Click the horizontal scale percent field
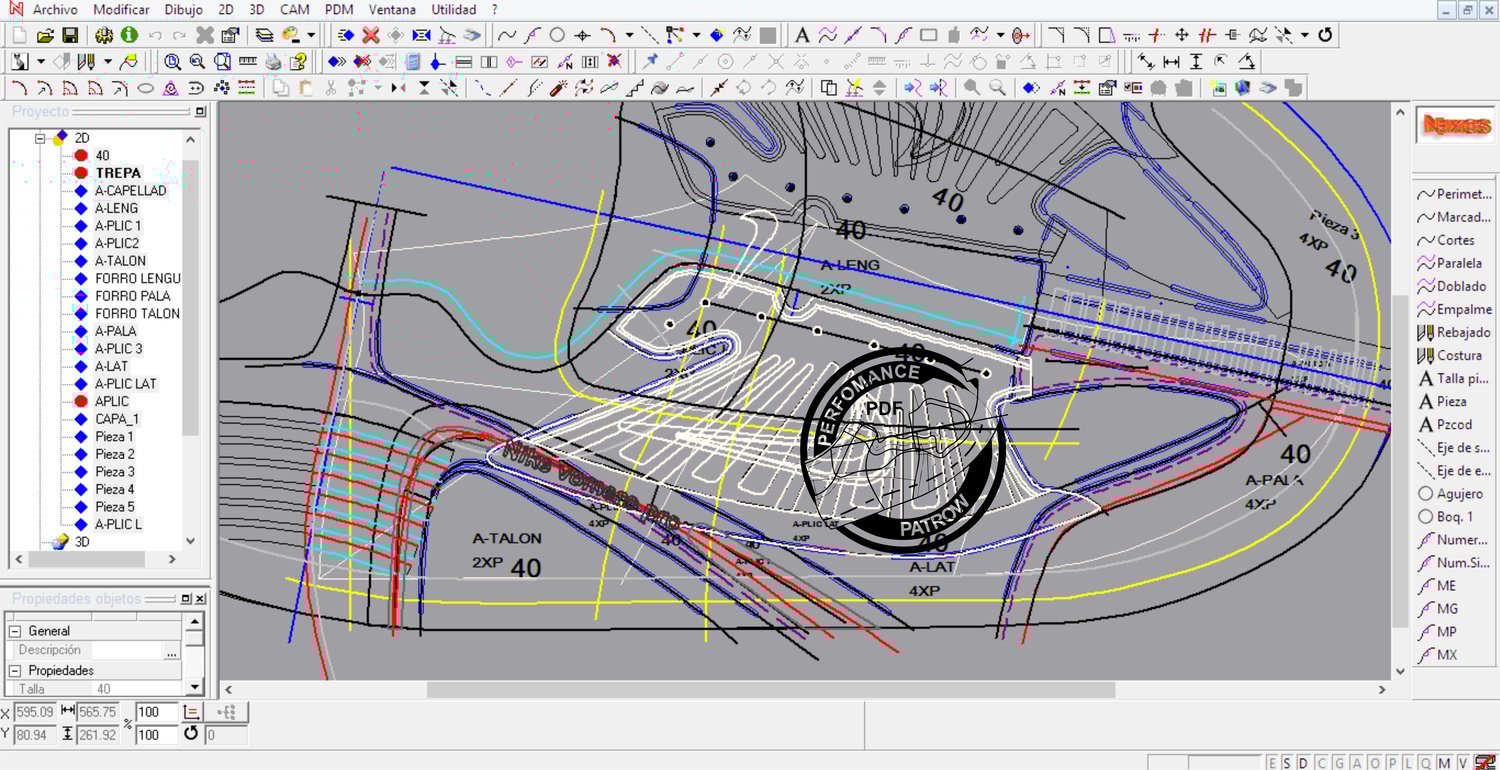This screenshot has height=770, width=1500. click(x=157, y=712)
